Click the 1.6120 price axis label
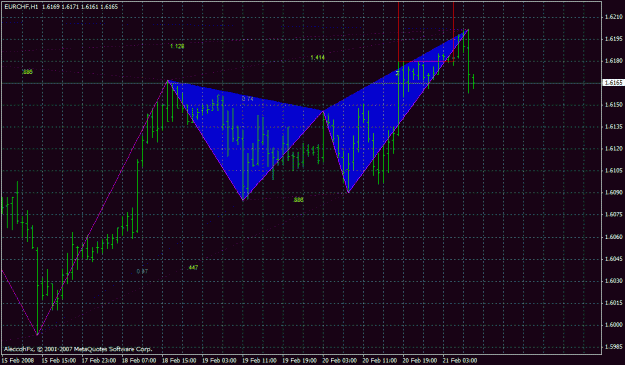This screenshot has width=625, height=365. [x=613, y=149]
